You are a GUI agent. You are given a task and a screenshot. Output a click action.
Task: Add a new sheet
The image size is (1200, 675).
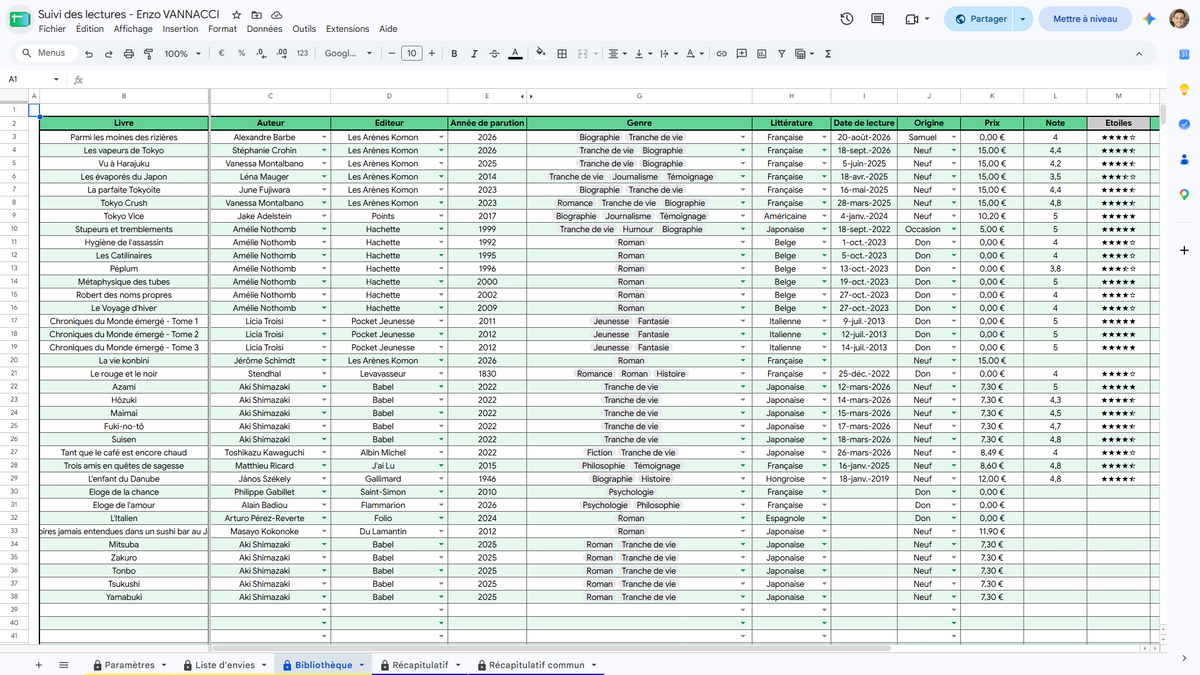pos(39,665)
